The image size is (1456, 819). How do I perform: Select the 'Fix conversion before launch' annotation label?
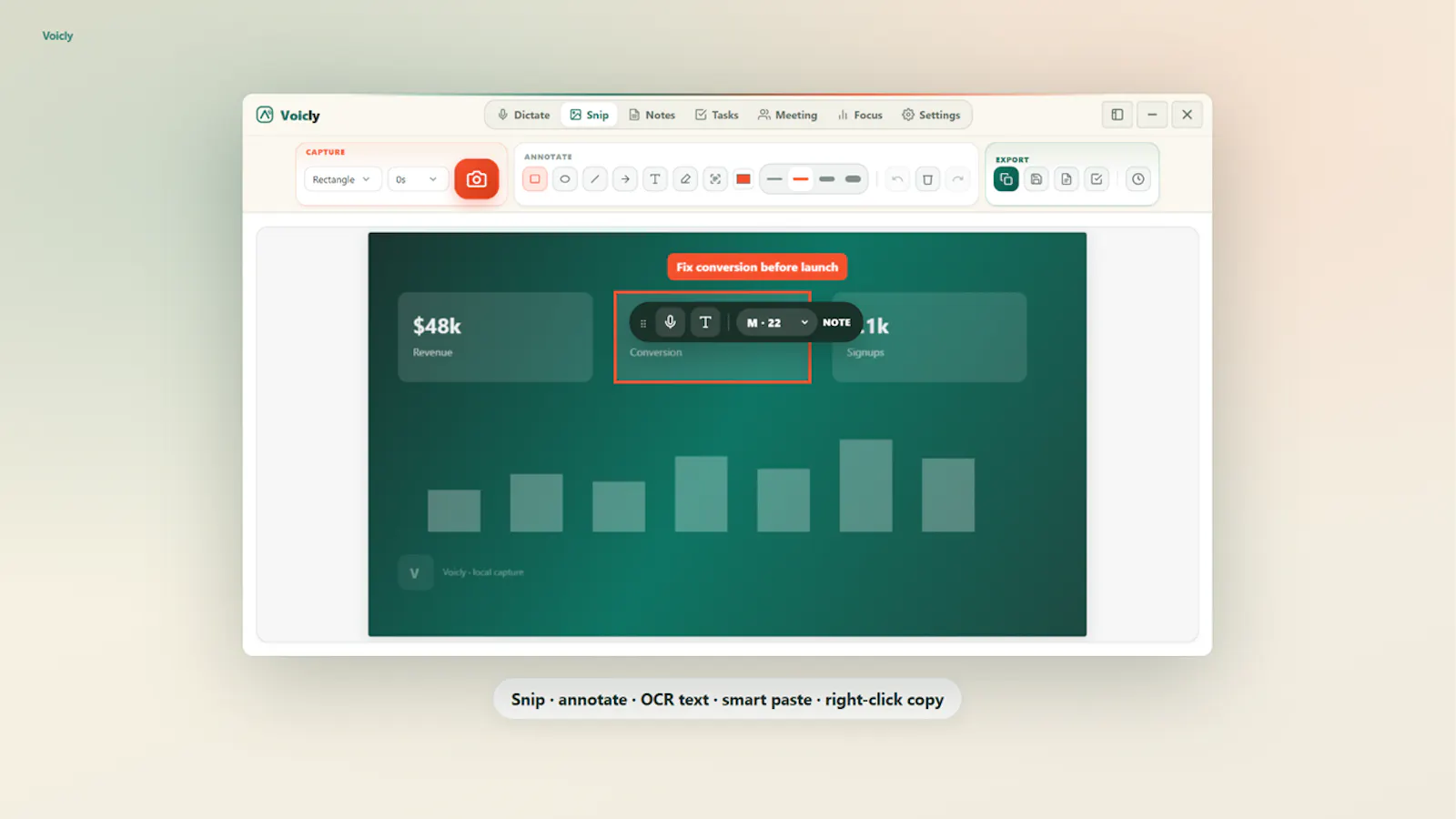coord(757,267)
